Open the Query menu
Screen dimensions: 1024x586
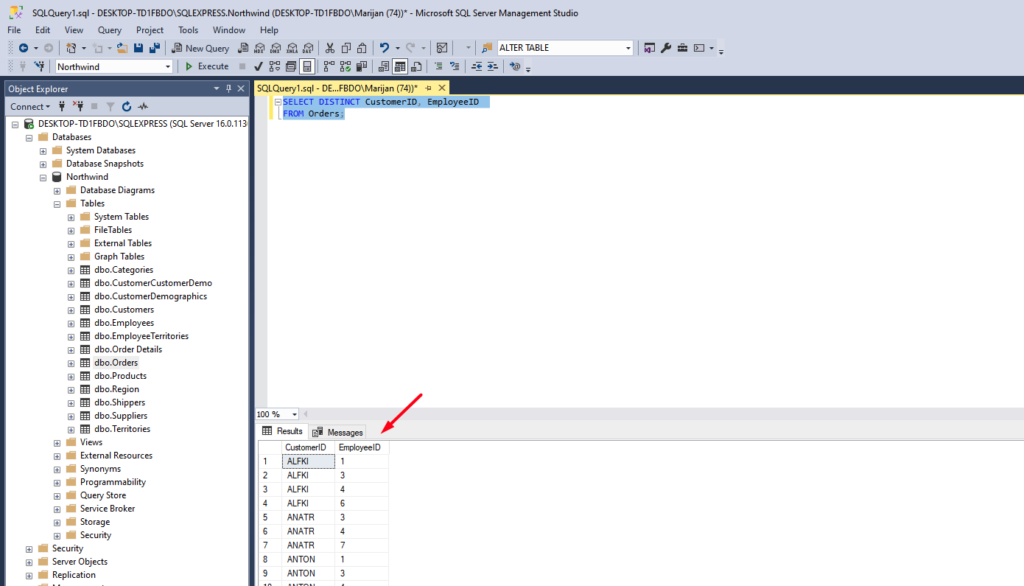click(x=109, y=30)
